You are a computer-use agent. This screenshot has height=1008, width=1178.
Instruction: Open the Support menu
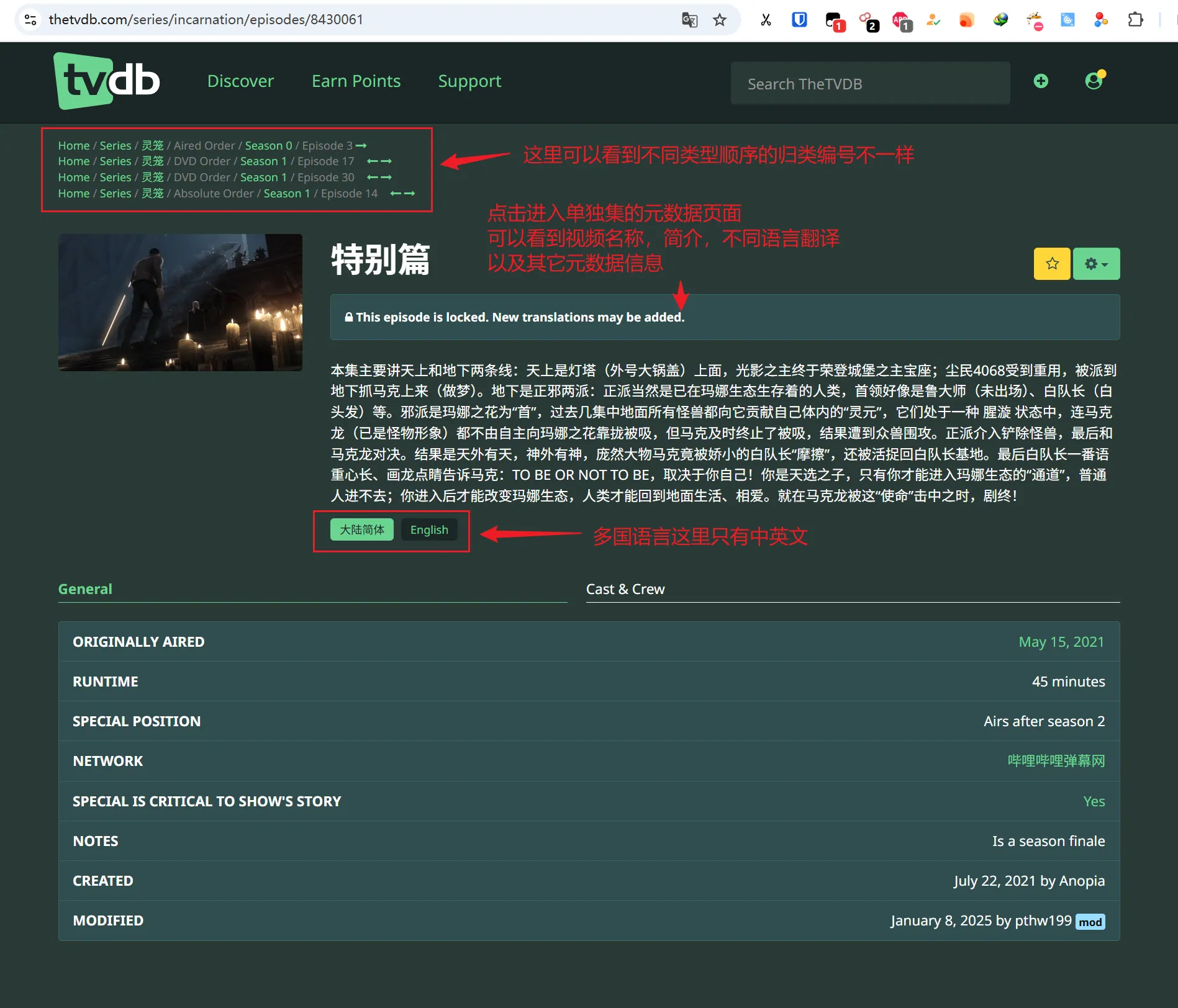pos(469,81)
